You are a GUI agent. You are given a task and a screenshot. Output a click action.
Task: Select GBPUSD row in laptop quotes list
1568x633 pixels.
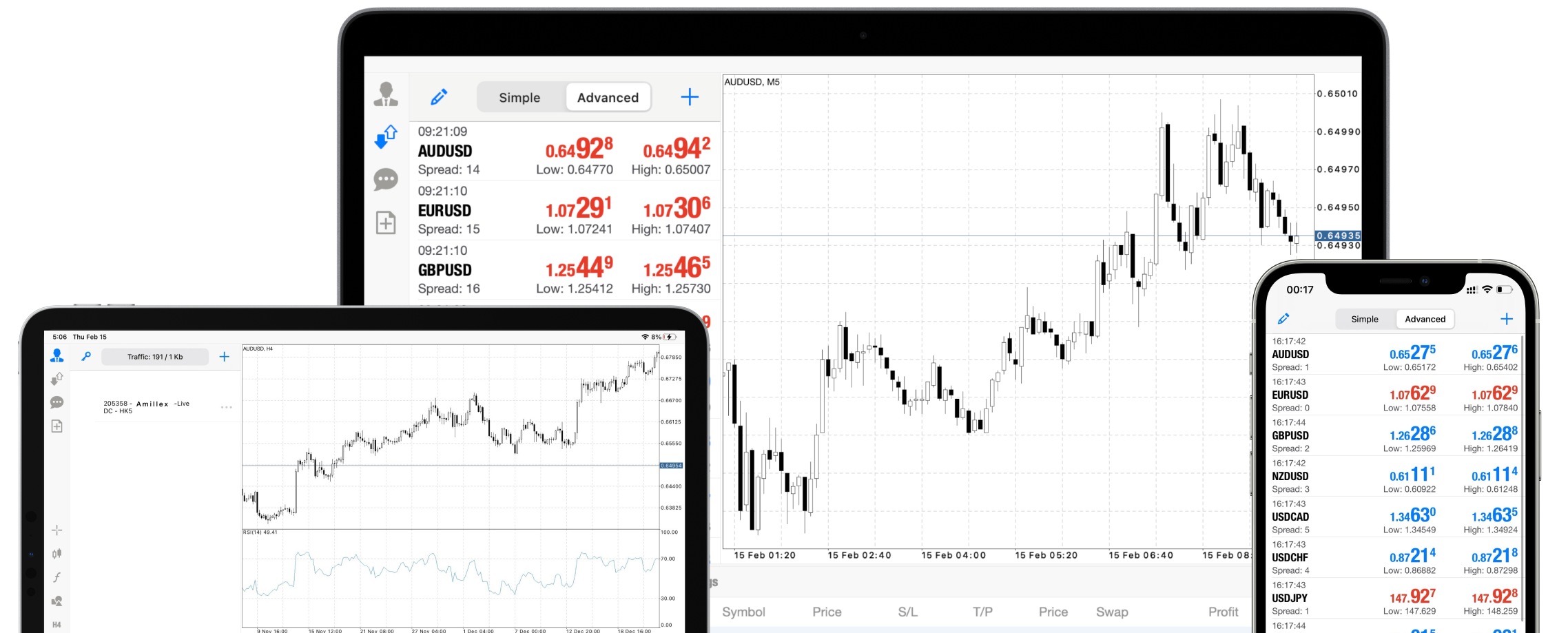point(565,270)
